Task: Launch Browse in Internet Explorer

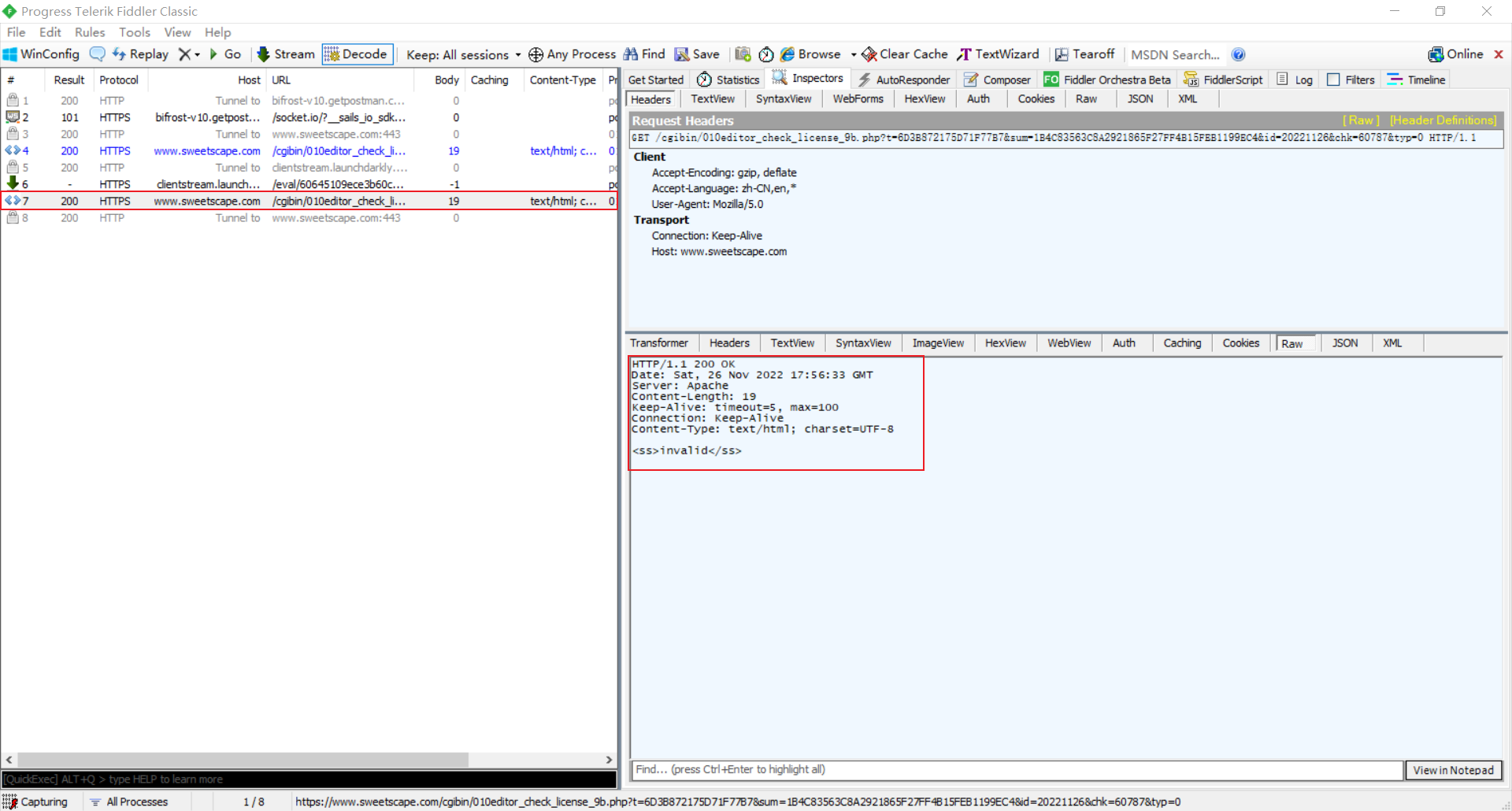Action: click(x=810, y=54)
